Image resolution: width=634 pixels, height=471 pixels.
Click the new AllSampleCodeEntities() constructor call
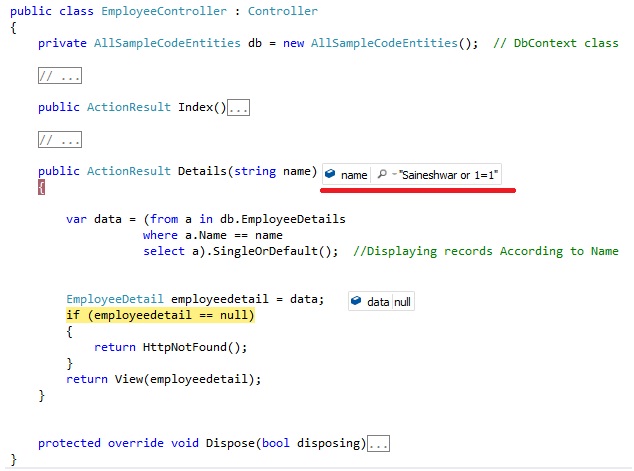(380, 43)
